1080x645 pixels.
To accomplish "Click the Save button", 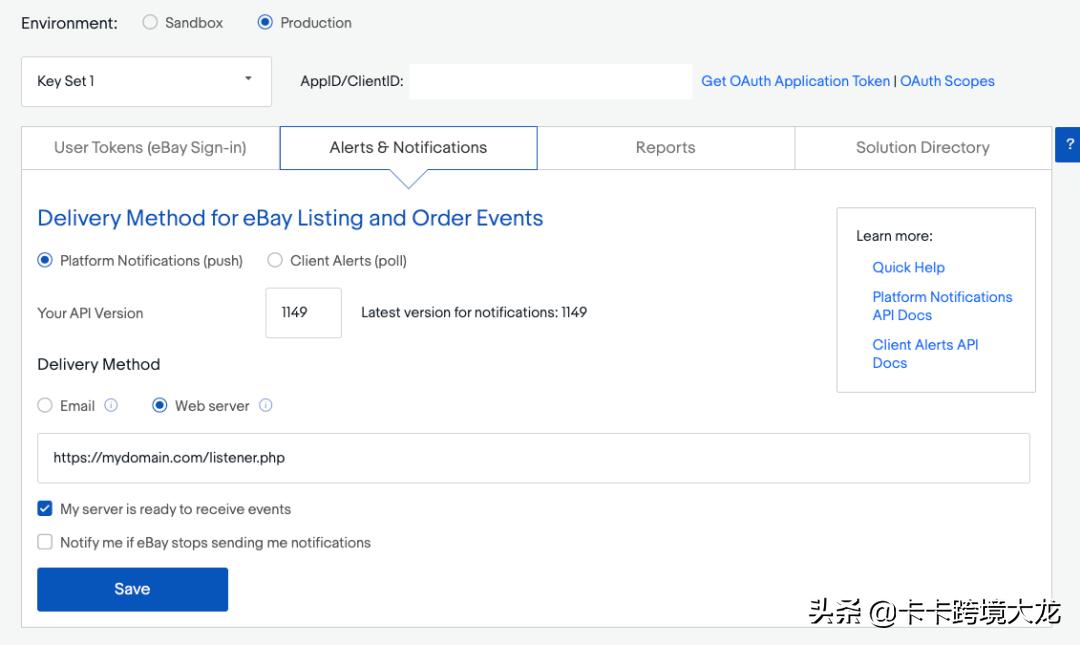I will pos(132,589).
